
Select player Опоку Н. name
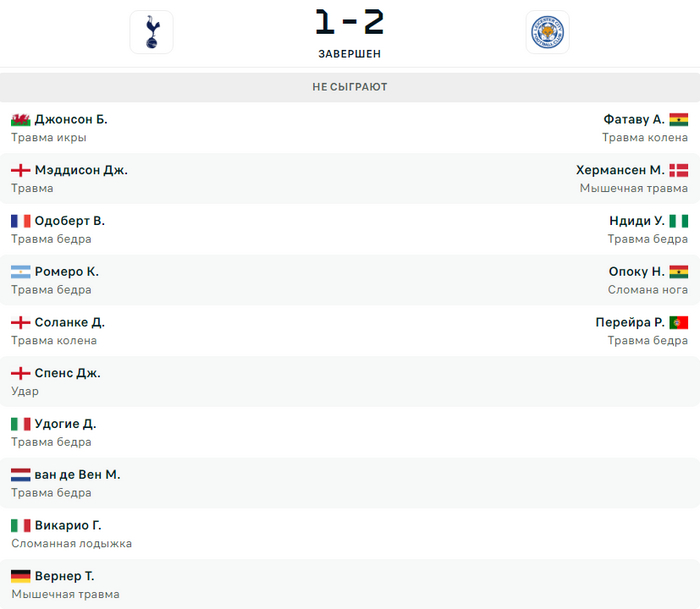[637, 271]
